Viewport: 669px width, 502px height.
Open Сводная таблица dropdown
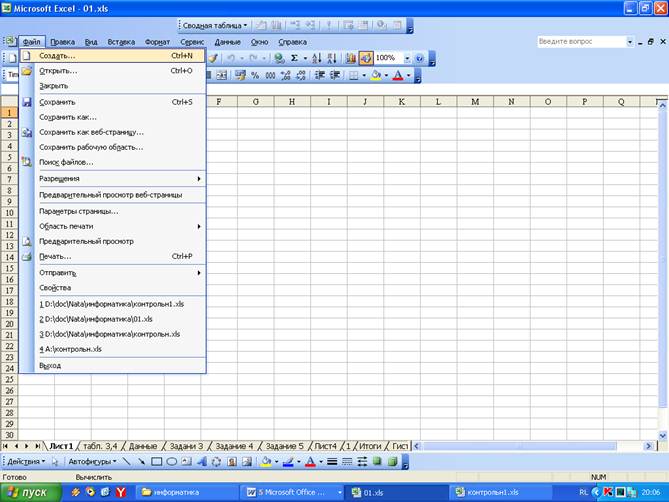[x=215, y=26]
